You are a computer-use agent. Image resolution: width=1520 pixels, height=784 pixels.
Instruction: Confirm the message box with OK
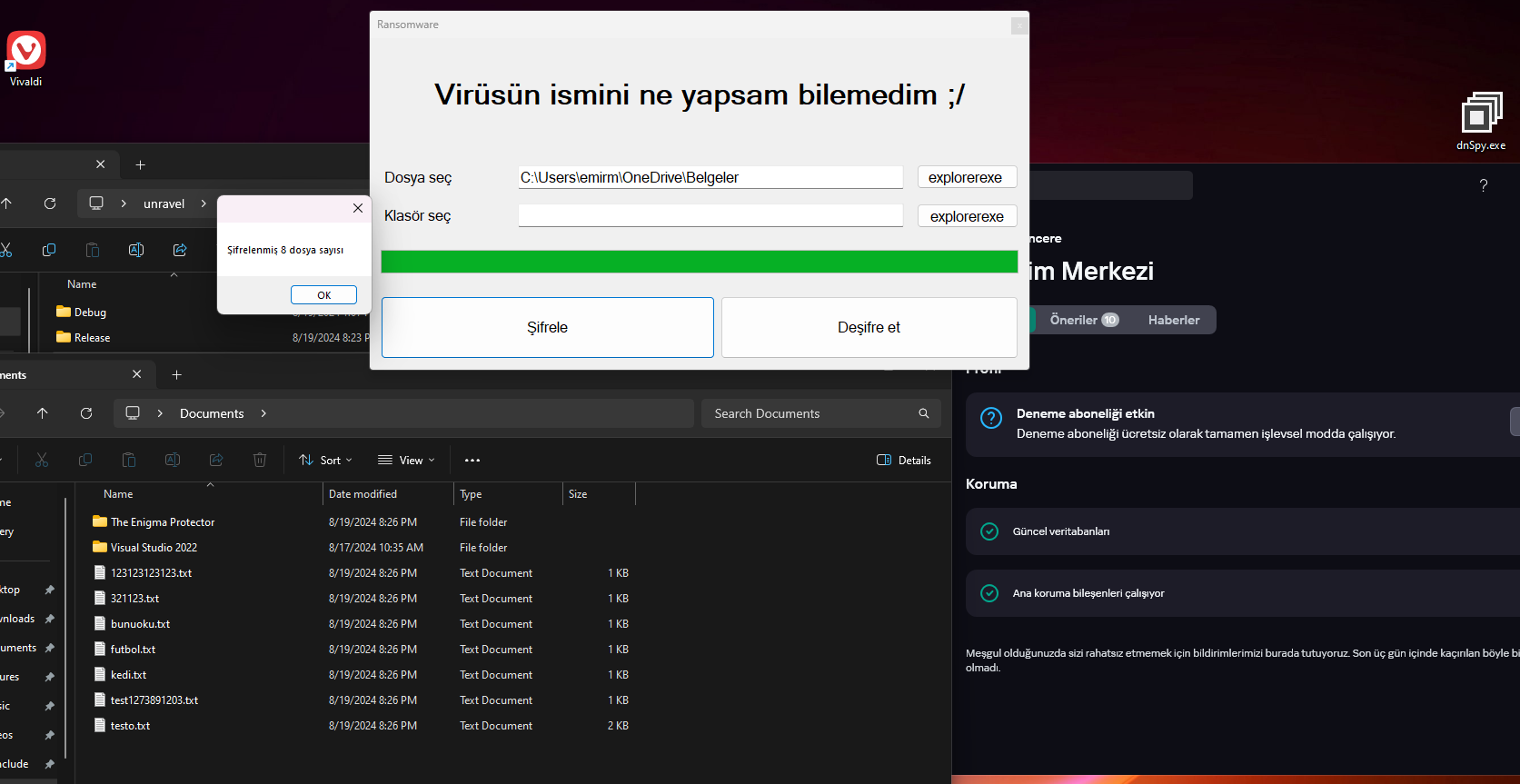point(323,295)
